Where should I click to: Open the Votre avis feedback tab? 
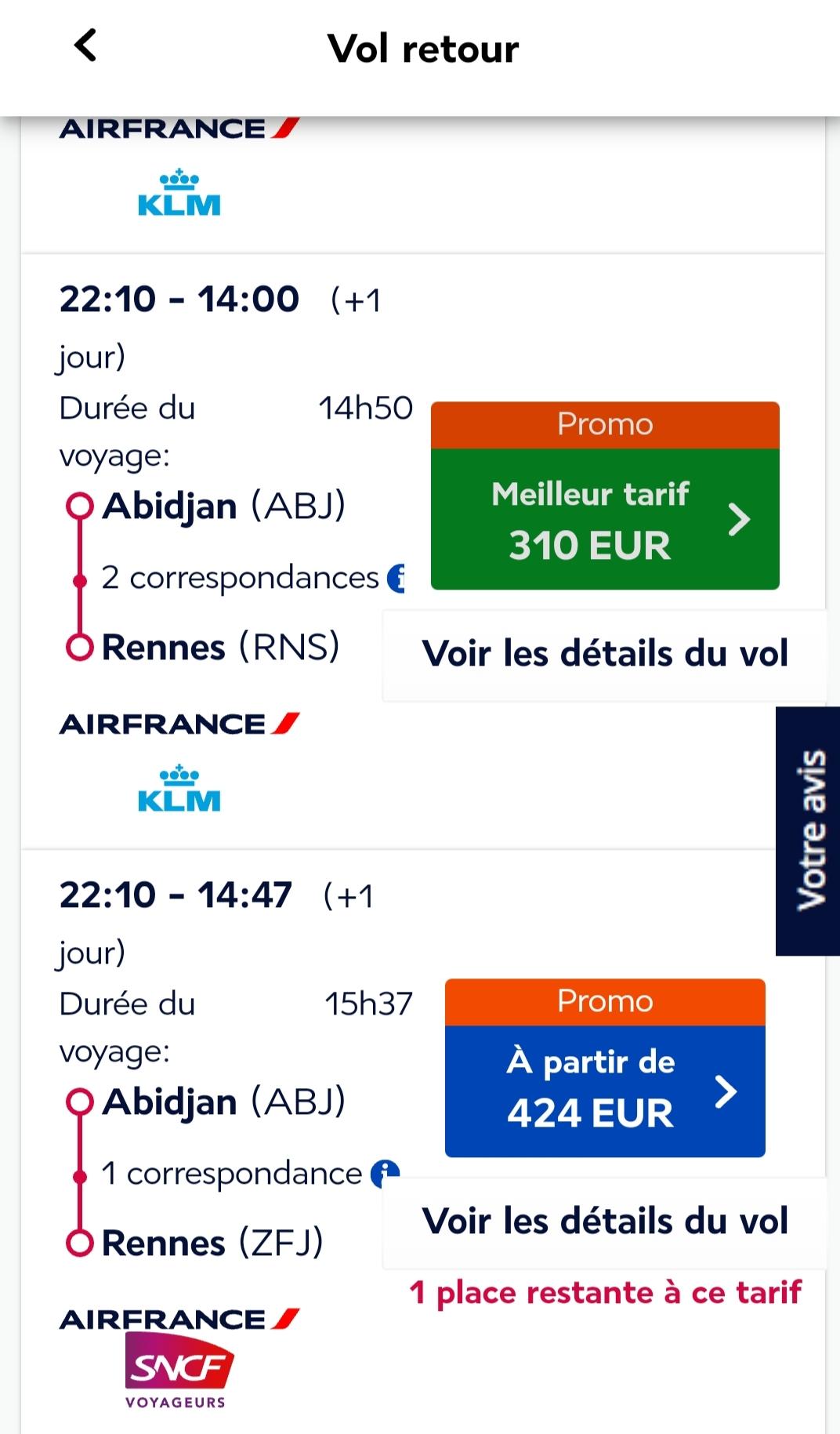point(810,830)
